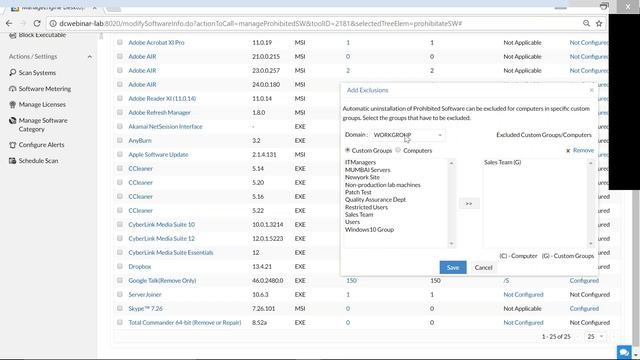The height and width of the screenshot is (360, 640).
Task: Select Windows10 Group in the groups list
Action: (369, 229)
